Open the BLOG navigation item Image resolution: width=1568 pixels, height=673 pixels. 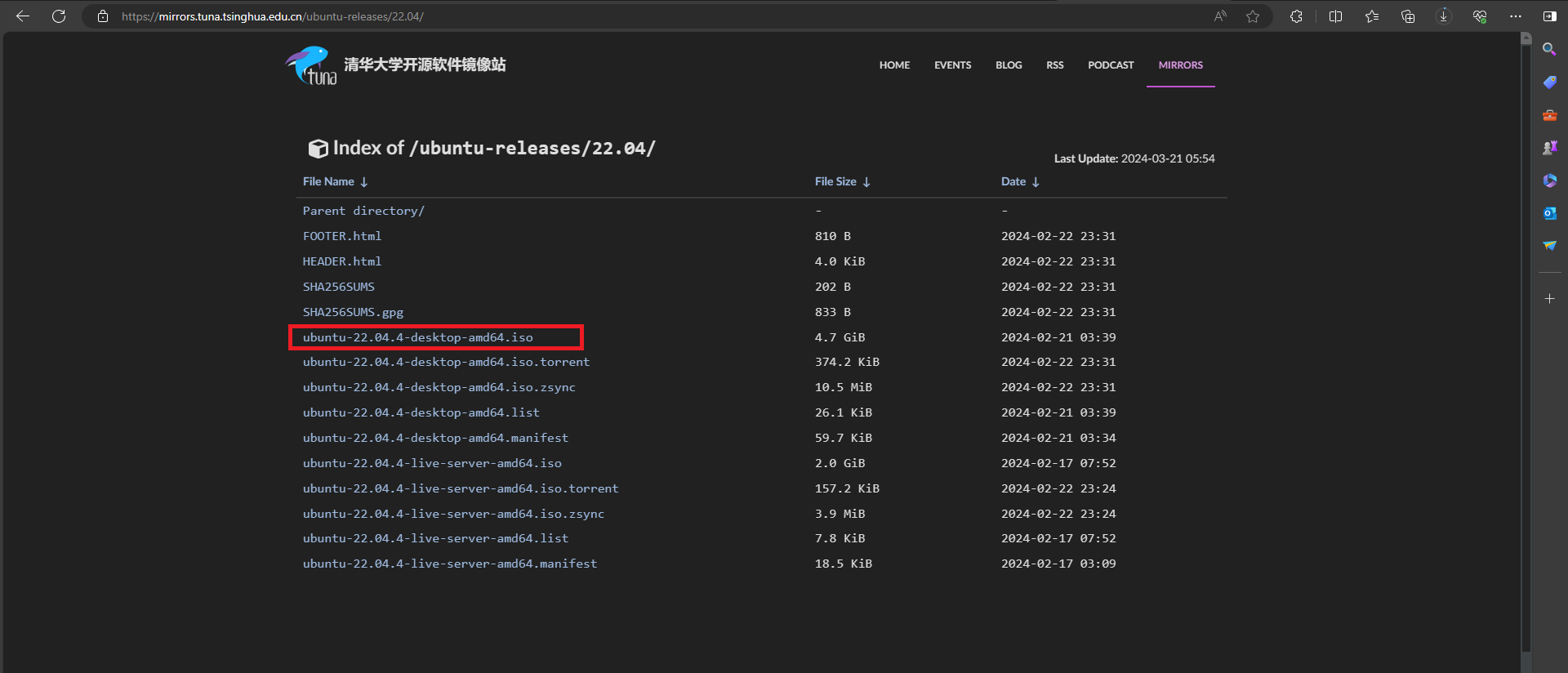[x=1009, y=65]
